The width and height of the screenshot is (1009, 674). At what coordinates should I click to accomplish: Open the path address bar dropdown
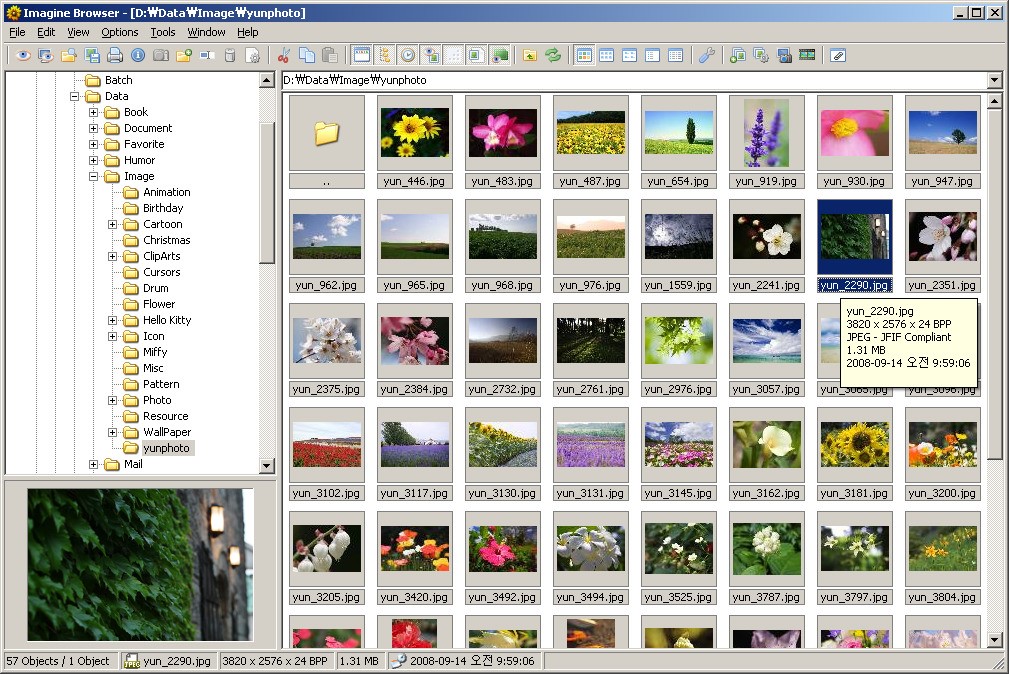[x=994, y=80]
